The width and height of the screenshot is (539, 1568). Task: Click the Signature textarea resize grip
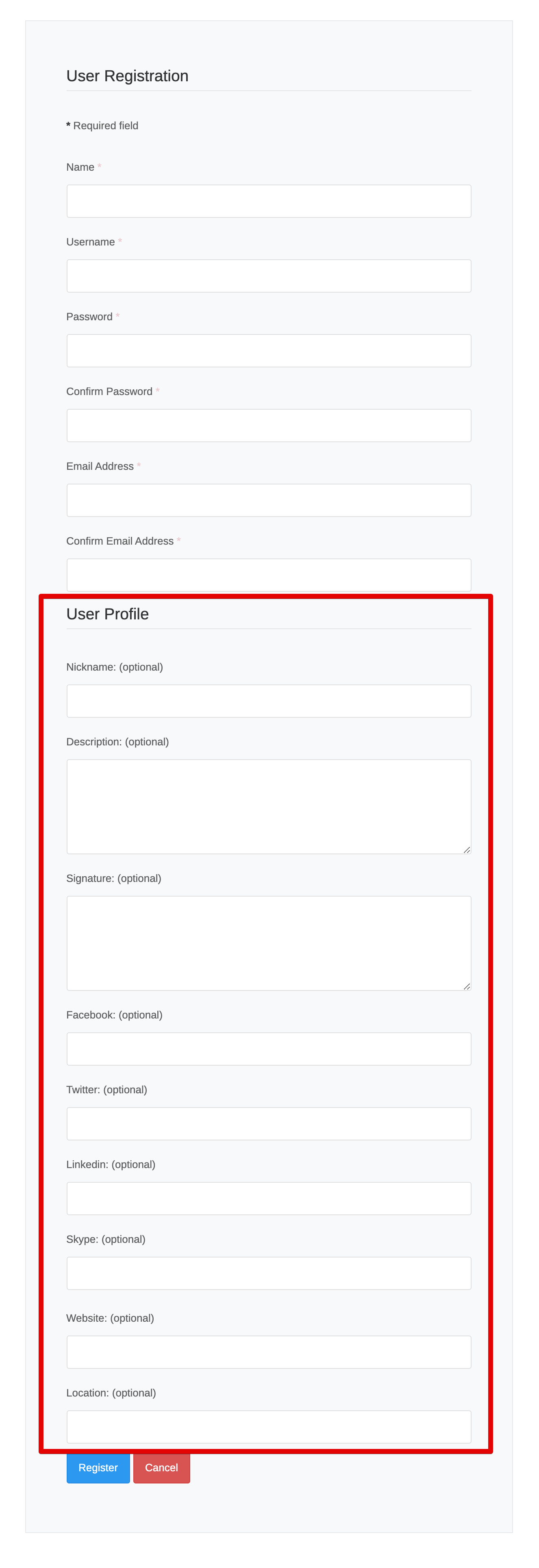click(x=467, y=986)
